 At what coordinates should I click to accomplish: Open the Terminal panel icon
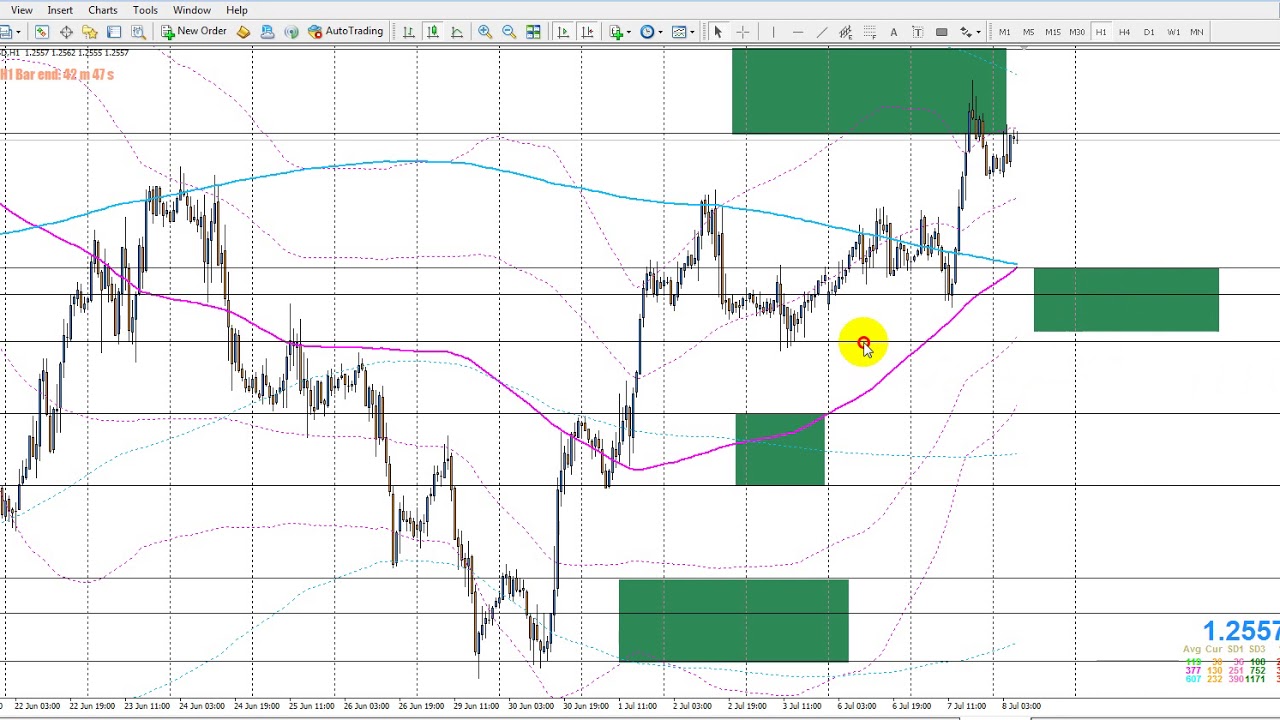click(x=114, y=32)
